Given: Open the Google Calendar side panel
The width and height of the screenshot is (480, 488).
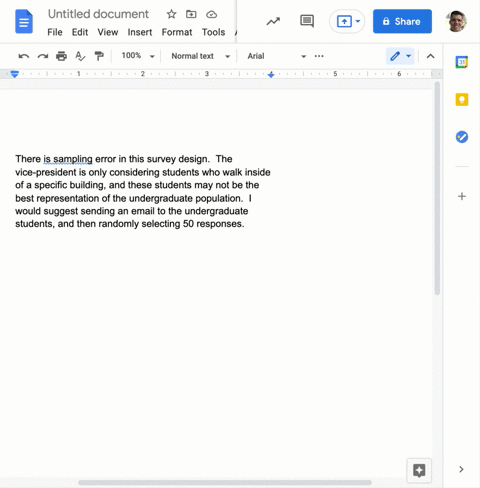Looking at the screenshot, I should coord(462,62).
